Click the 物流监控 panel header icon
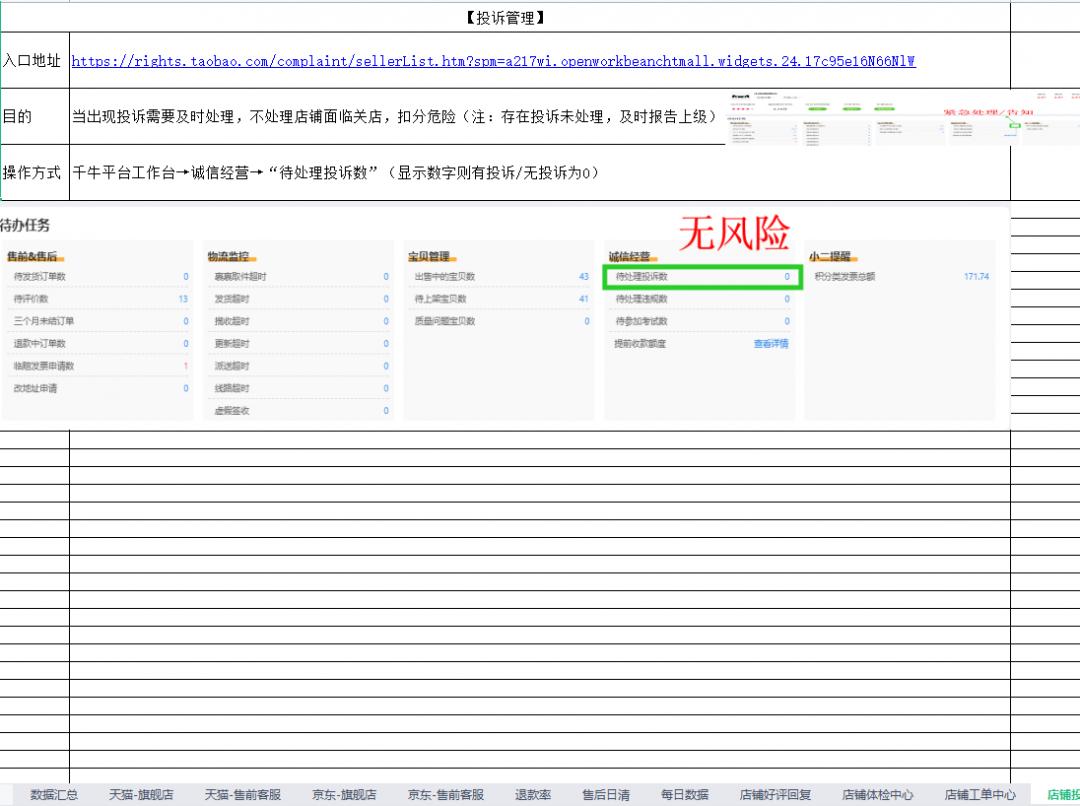 pyautogui.click(x=231, y=254)
